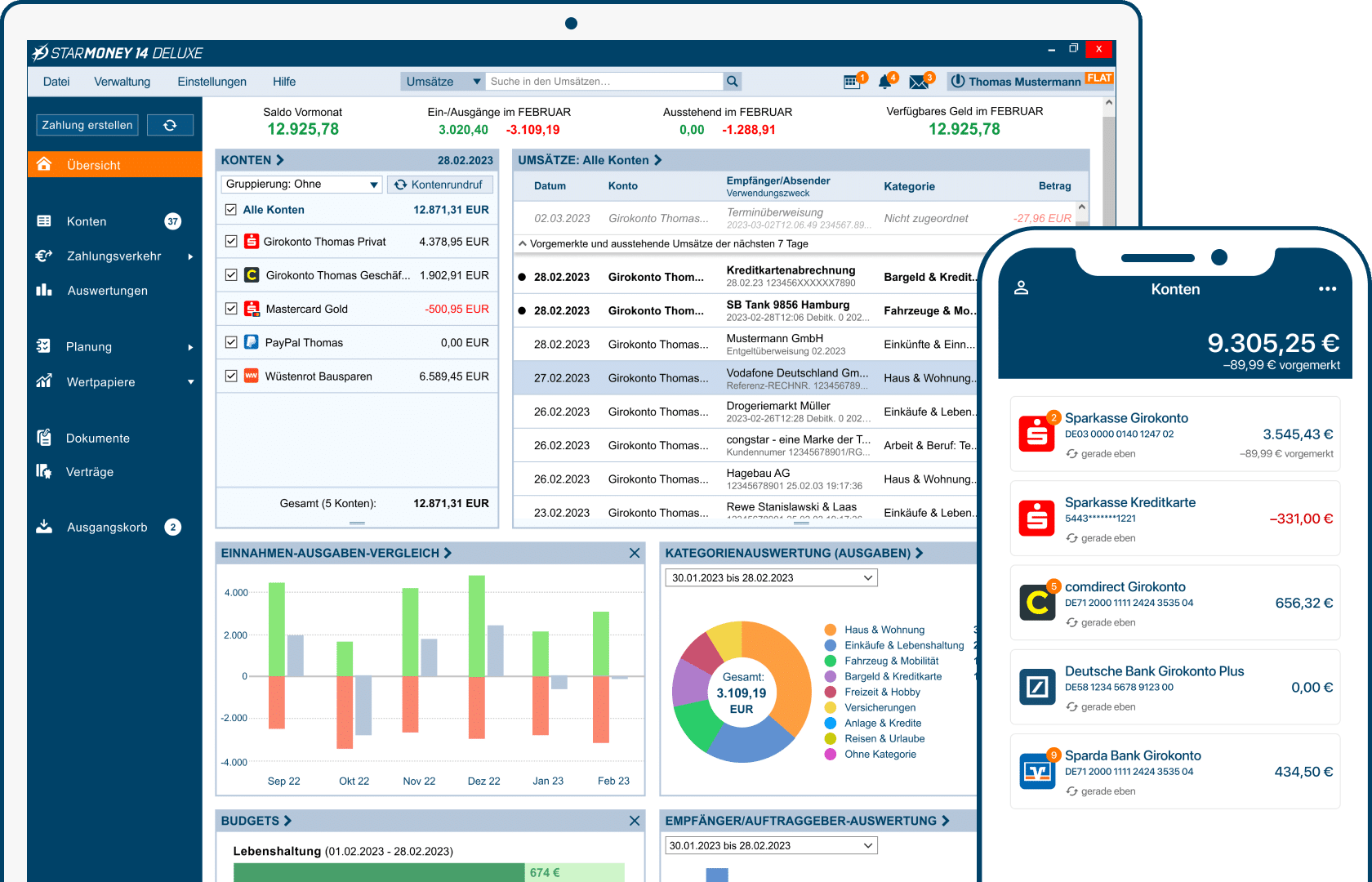Open the Datei menu
The width and height of the screenshot is (1372, 882).
coord(56,82)
